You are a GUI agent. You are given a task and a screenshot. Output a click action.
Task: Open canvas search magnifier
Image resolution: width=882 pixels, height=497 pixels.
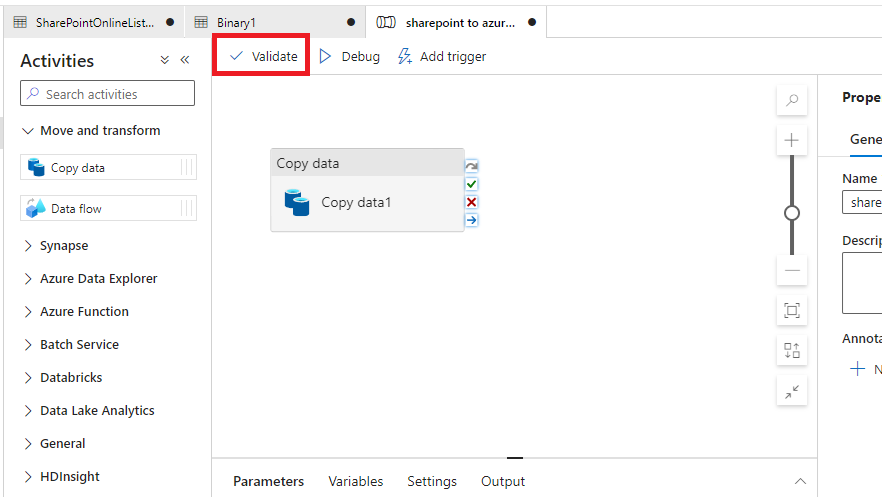tap(792, 100)
